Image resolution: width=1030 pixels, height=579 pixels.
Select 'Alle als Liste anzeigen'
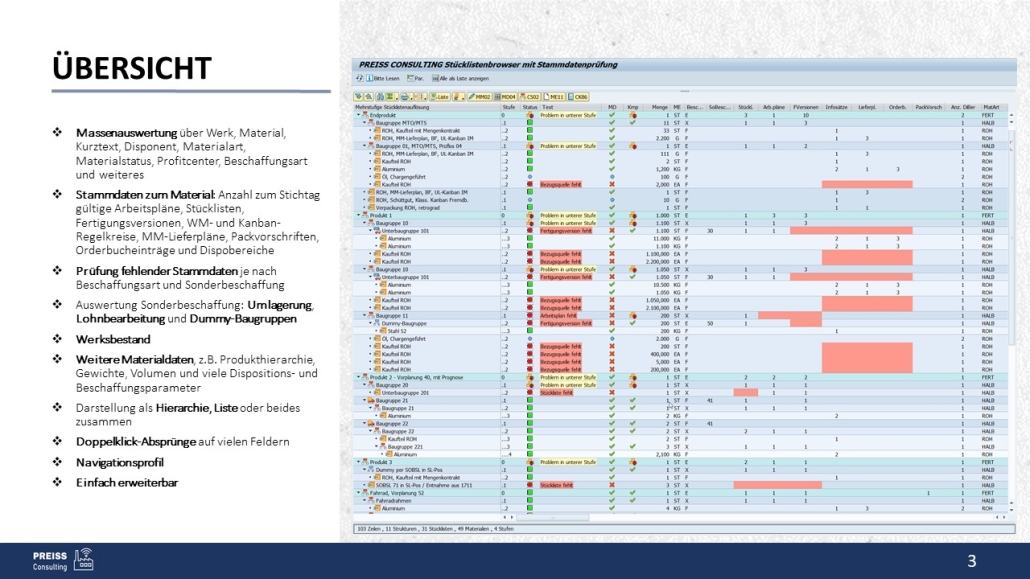pyautogui.click(x=461, y=77)
